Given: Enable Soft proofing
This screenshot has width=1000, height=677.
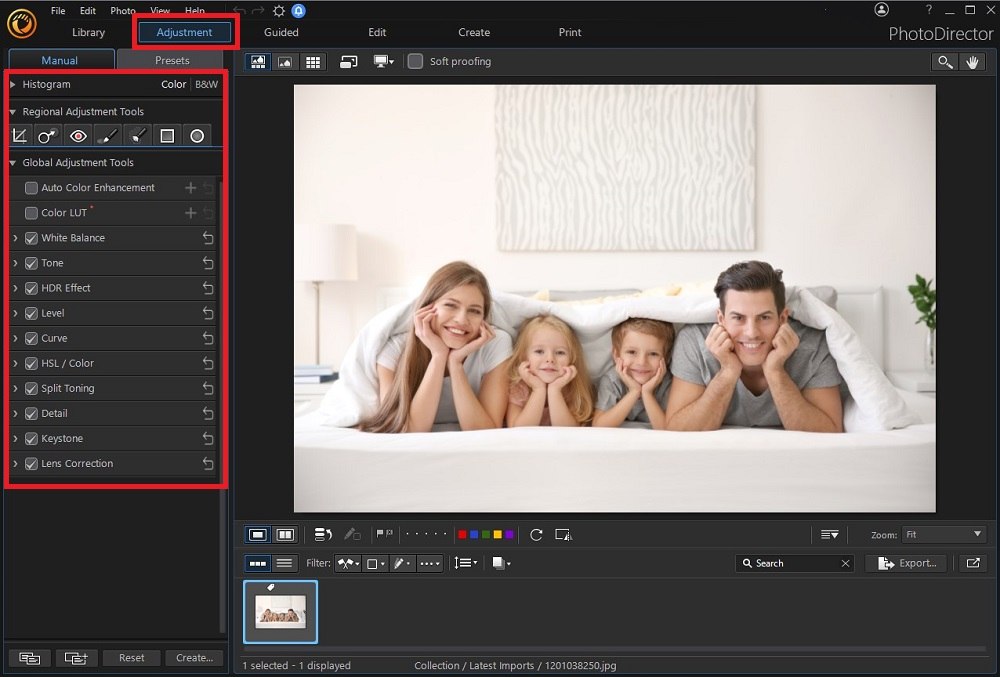Looking at the screenshot, I should [x=415, y=61].
